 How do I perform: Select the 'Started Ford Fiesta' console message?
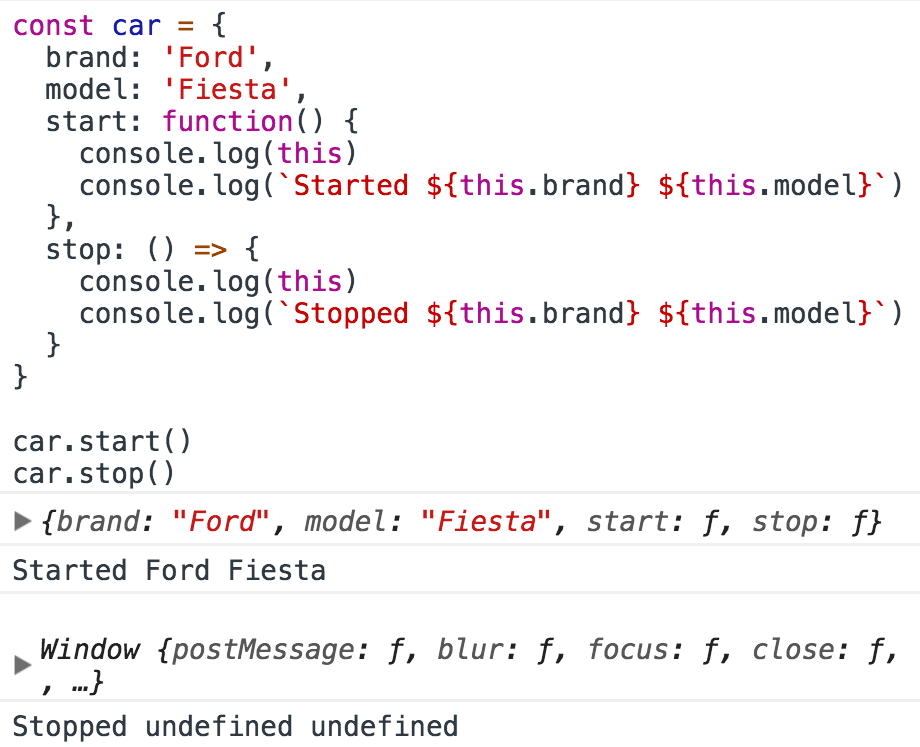pos(168,570)
